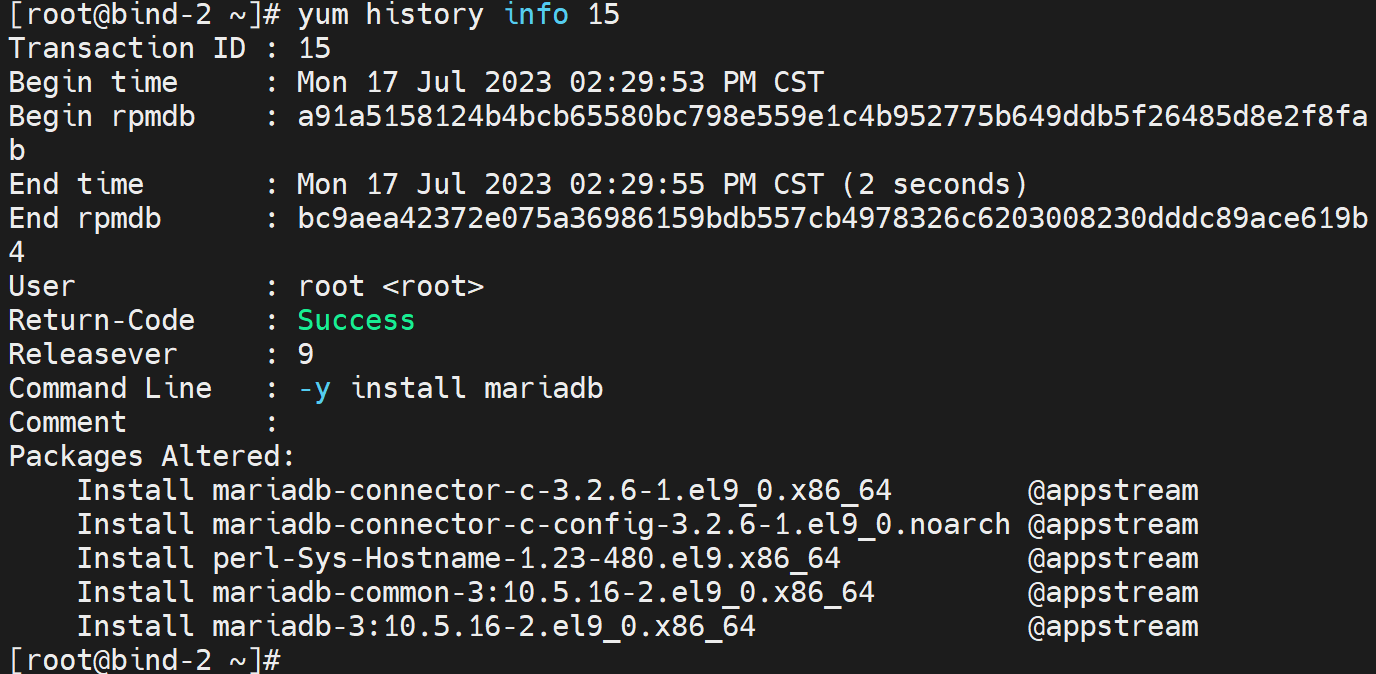Click the mariadb-common-3:10.5.16-2.el9_0.x86_64 package name
Screen dimensions: 1376x674
coord(543,593)
